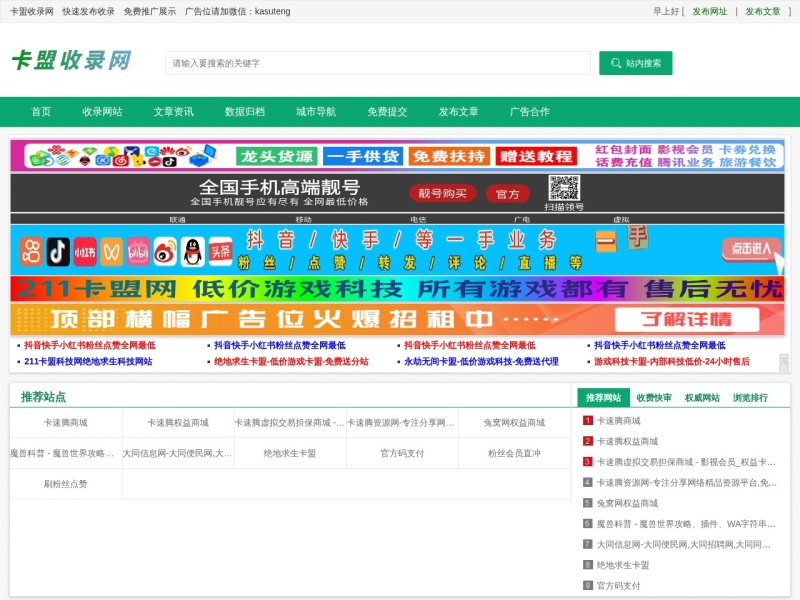The height and width of the screenshot is (600, 800).
Task: Click the 小红书 icon in the blue banner
Action: pos(85,252)
